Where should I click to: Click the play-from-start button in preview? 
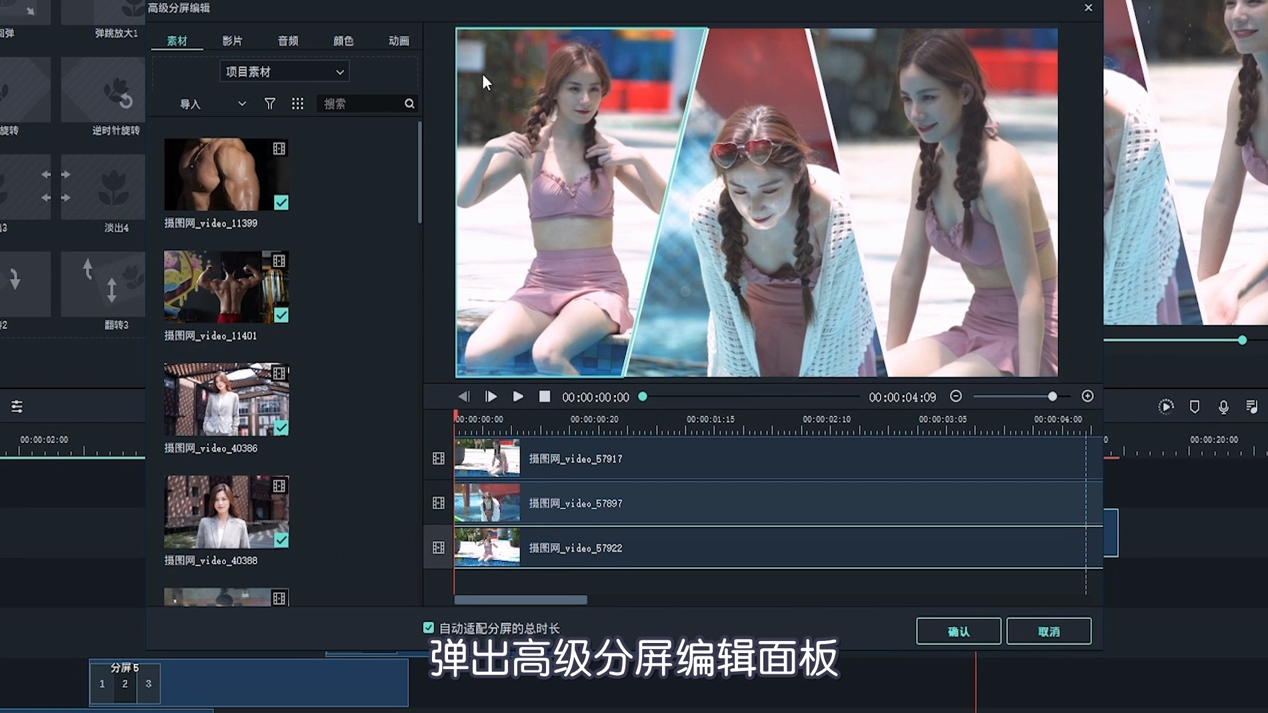point(491,397)
